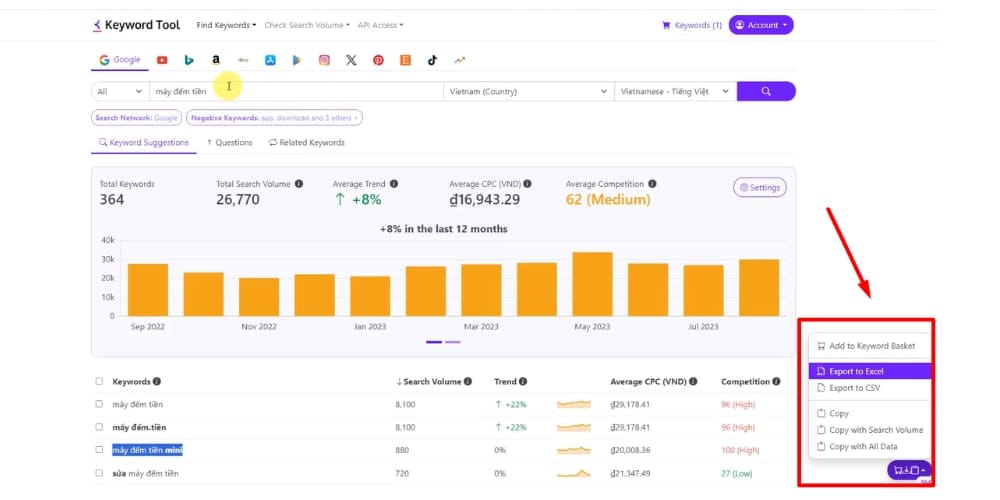The width and height of the screenshot is (1000, 500).
Task: Switch to the App Store keyword source
Action: [270, 60]
